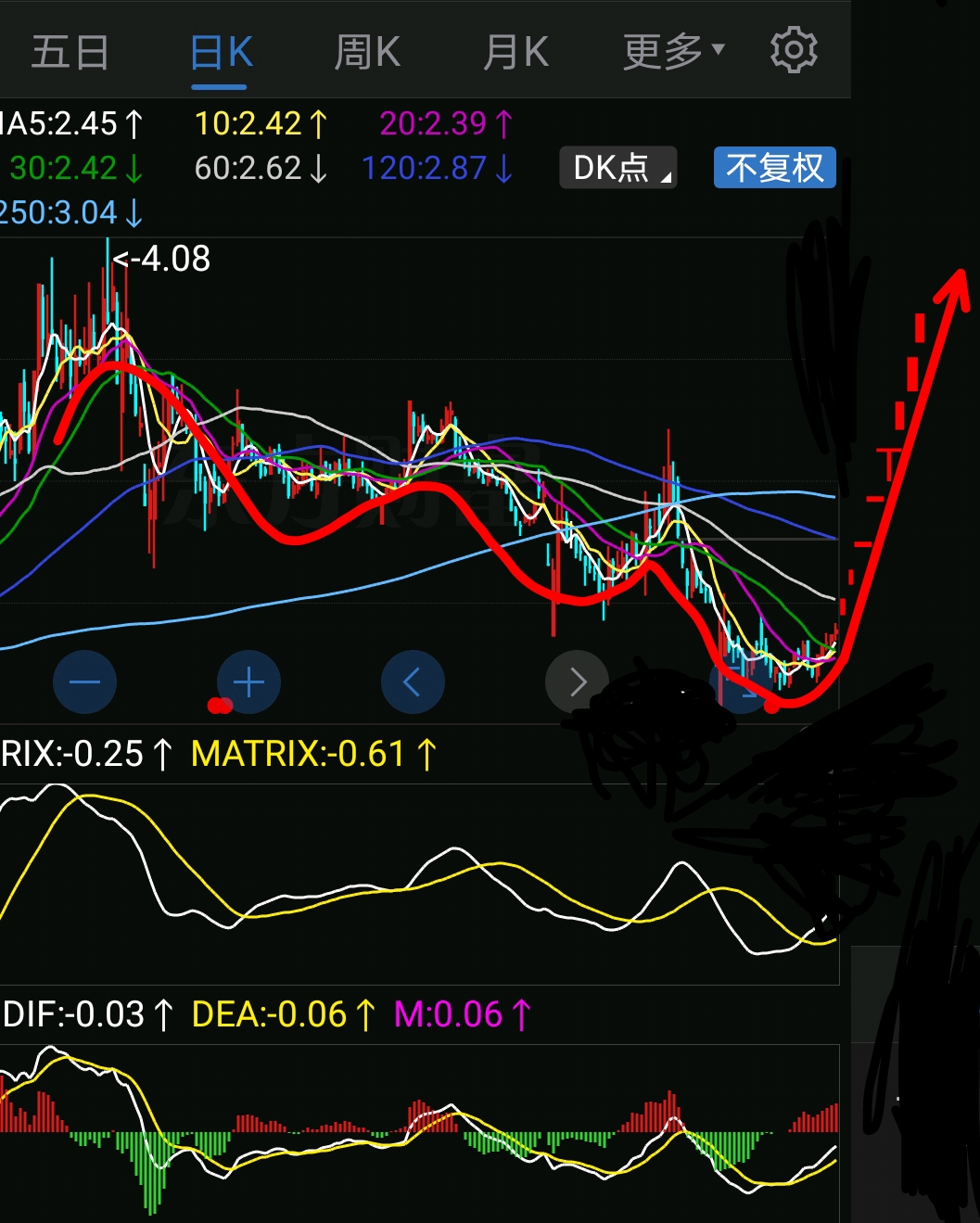Tap the 4.08 high price marker
The width and height of the screenshot is (980, 1223).
click(162, 259)
